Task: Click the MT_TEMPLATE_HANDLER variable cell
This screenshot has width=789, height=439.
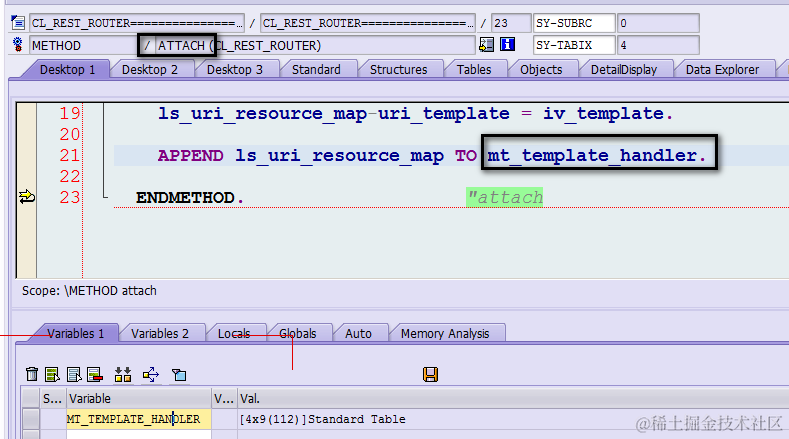Action: pos(139,419)
